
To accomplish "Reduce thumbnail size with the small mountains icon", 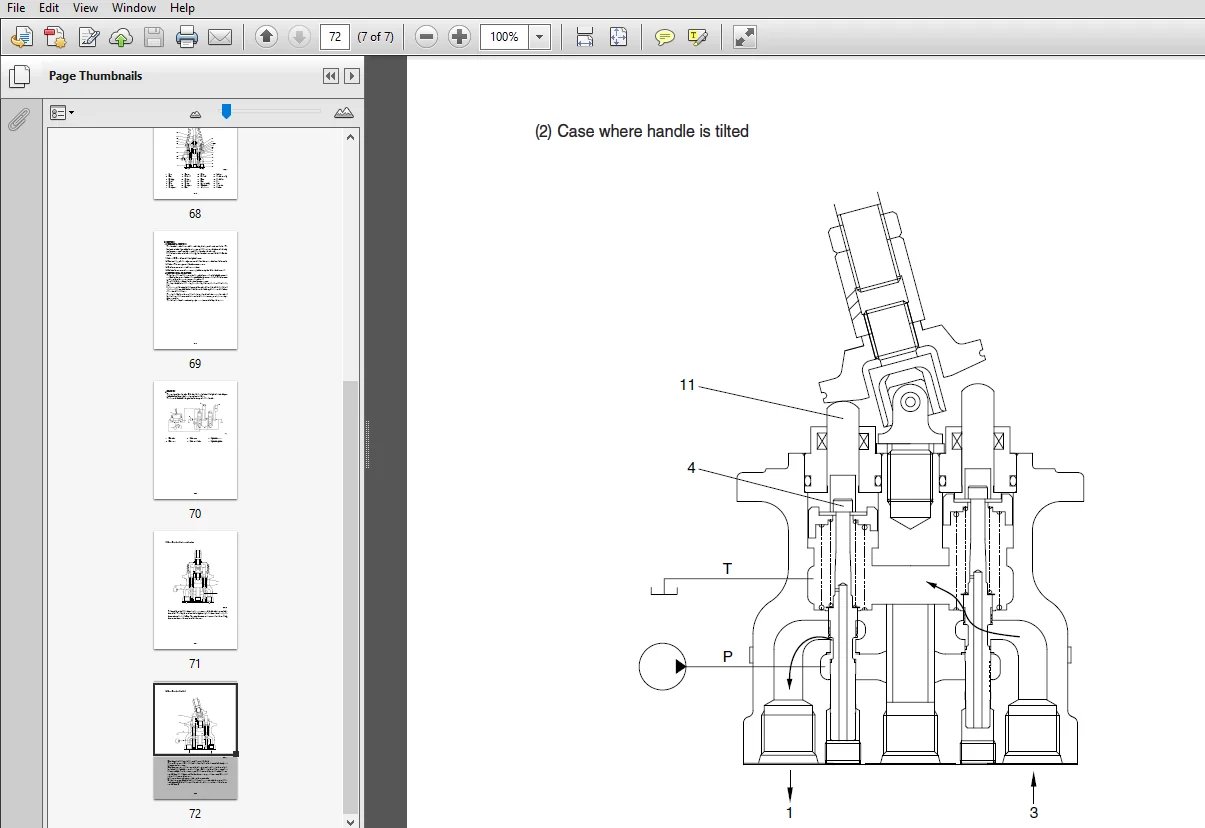I will (x=196, y=114).
